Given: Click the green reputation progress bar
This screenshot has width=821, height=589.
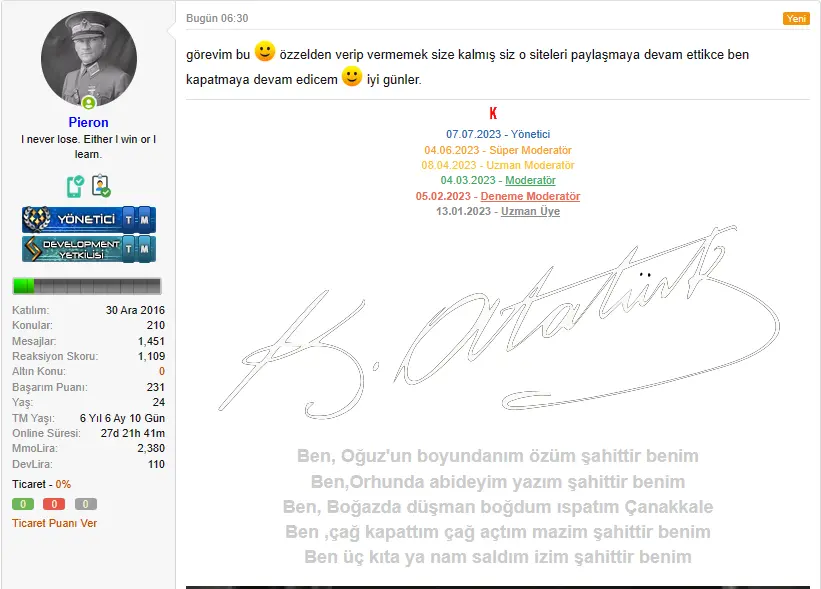Looking at the screenshot, I should (x=22, y=286).
